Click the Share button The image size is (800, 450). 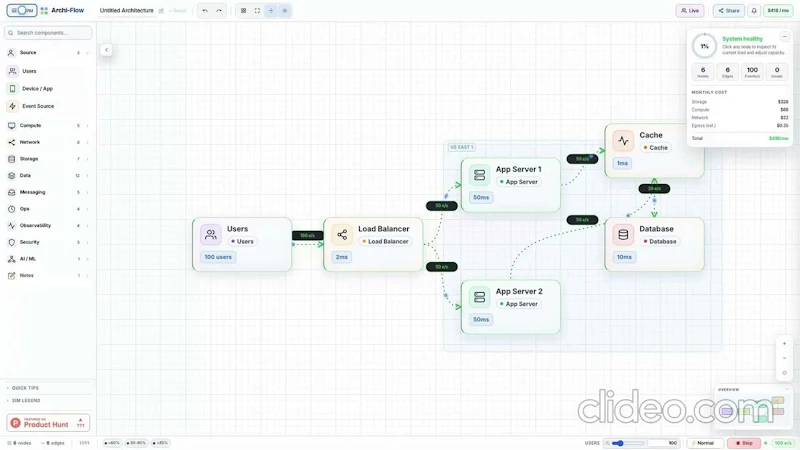point(729,11)
